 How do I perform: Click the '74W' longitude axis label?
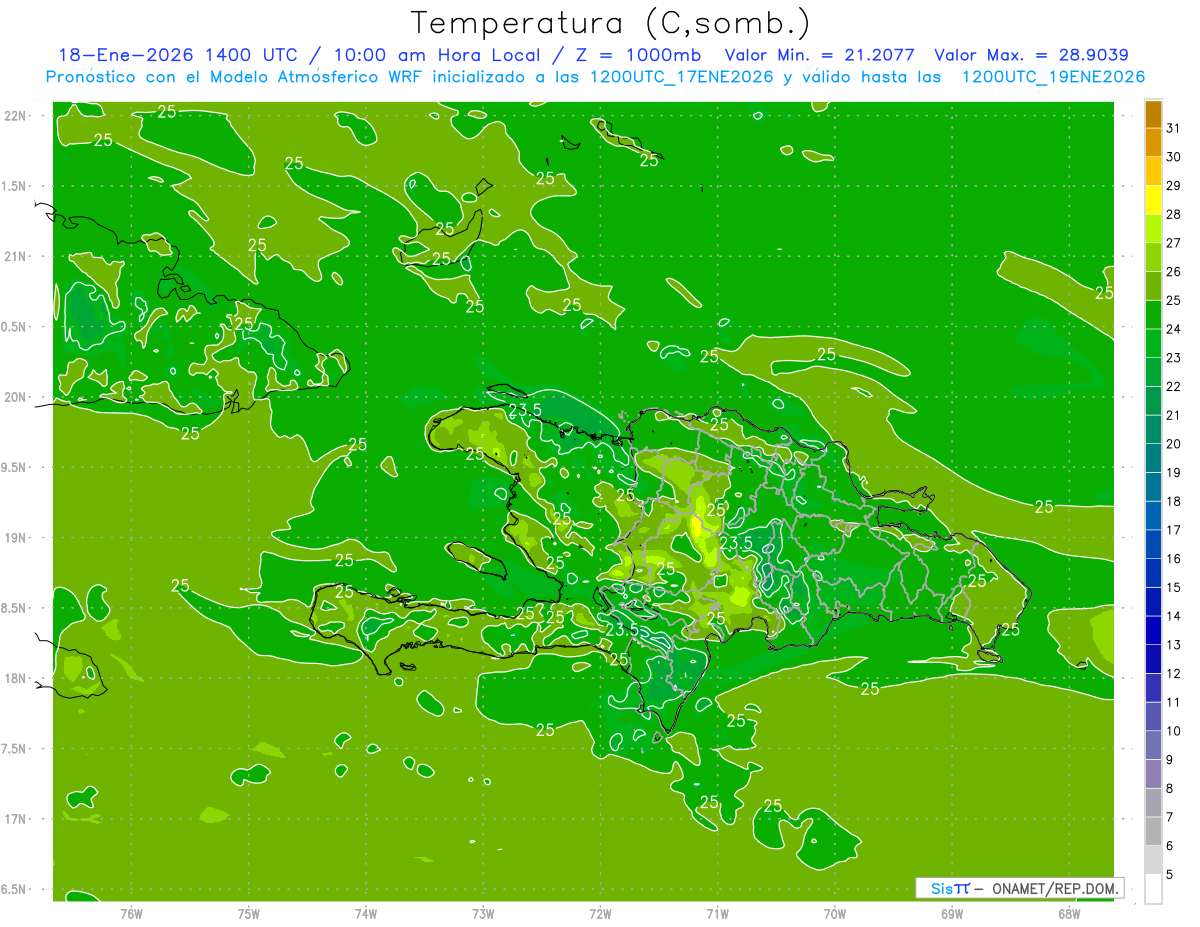[365, 912]
